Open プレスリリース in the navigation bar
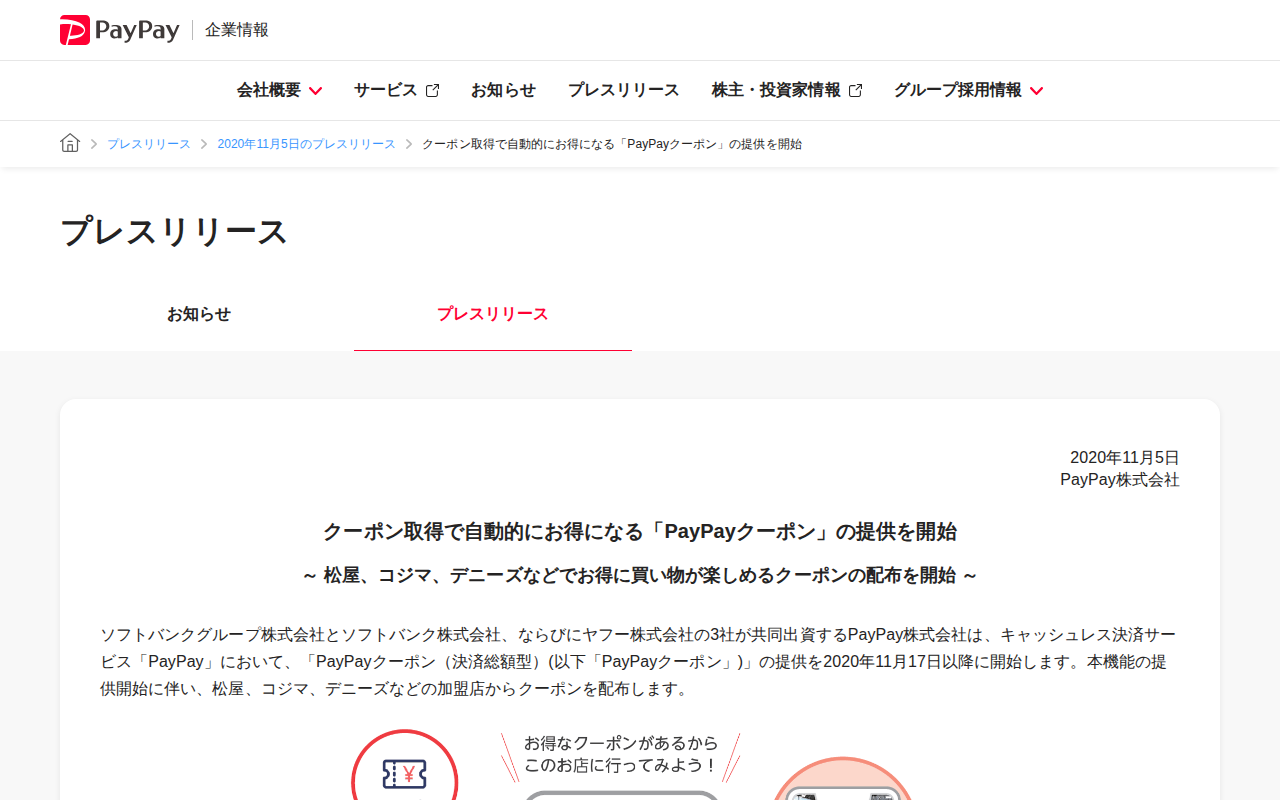This screenshot has width=1280, height=800. pos(623,90)
